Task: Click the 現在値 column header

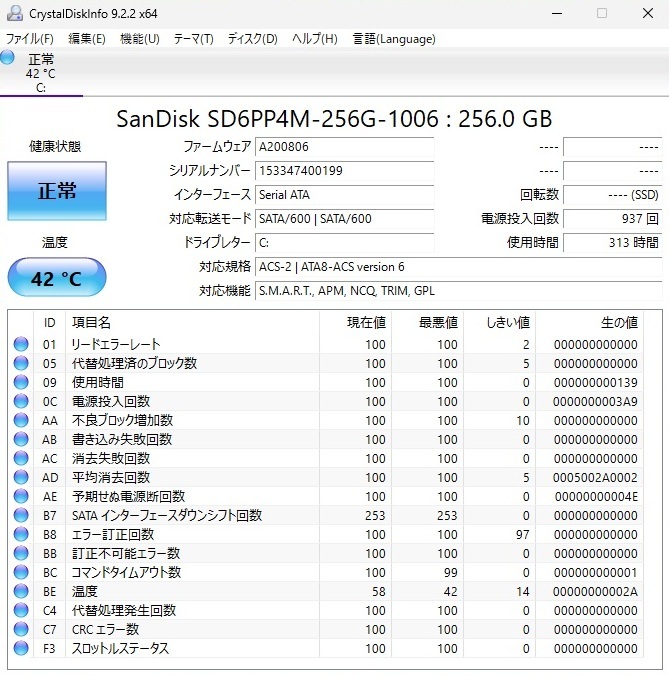Action: [355, 322]
